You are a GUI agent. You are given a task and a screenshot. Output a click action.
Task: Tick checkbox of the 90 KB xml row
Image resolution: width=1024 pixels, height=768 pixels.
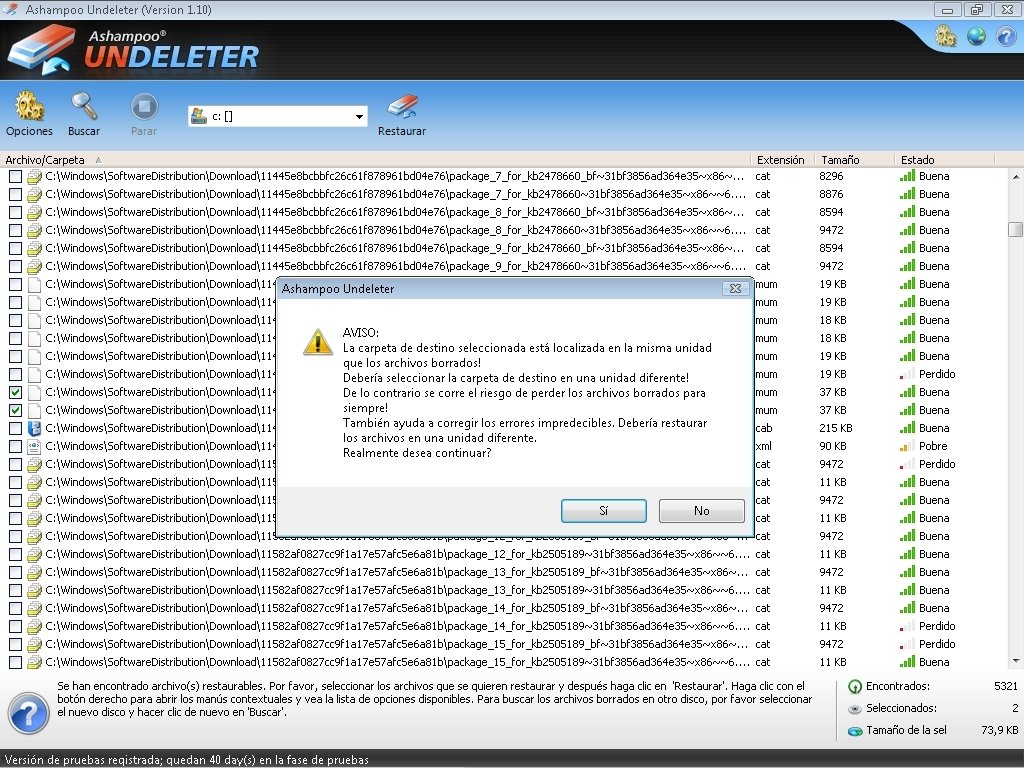pos(15,447)
